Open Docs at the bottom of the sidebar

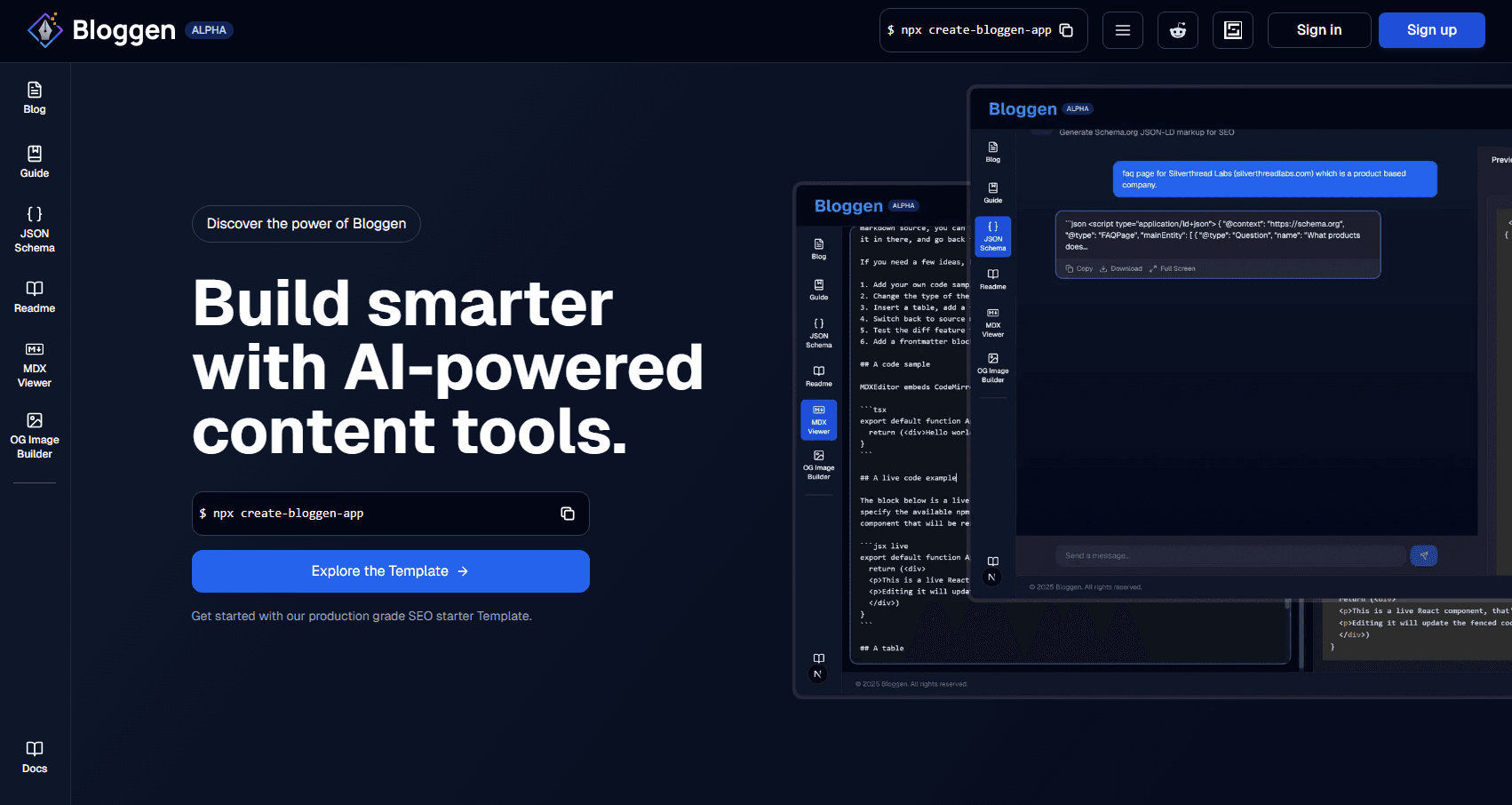click(x=35, y=757)
